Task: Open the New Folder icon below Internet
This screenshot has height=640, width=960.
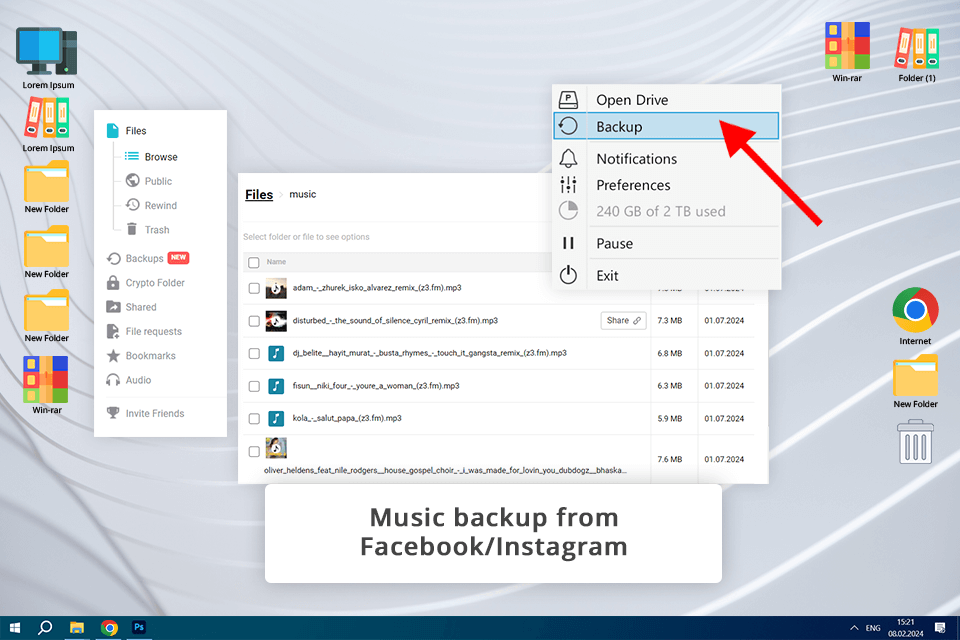Action: pyautogui.click(x=915, y=375)
